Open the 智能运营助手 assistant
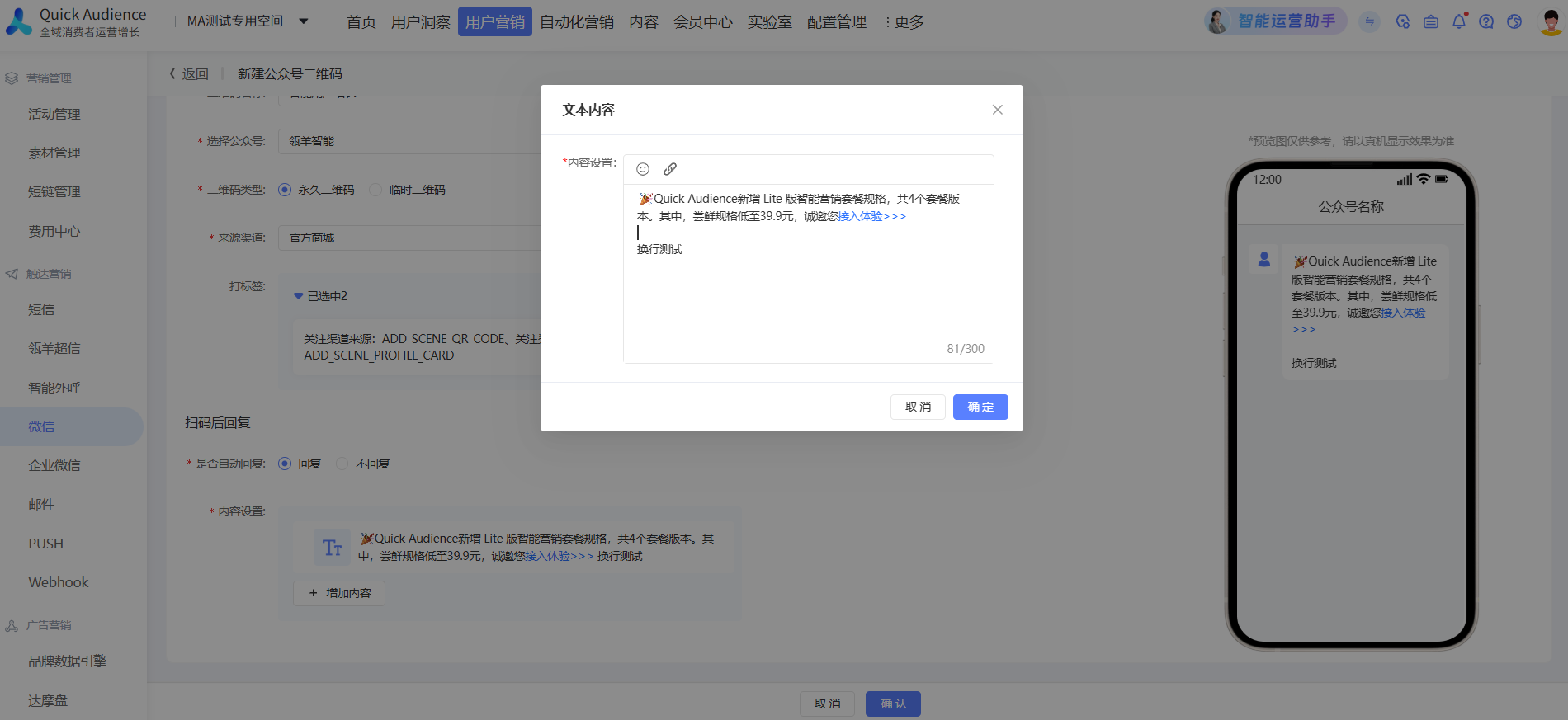This screenshot has height=720, width=1568. click(x=1275, y=21)
